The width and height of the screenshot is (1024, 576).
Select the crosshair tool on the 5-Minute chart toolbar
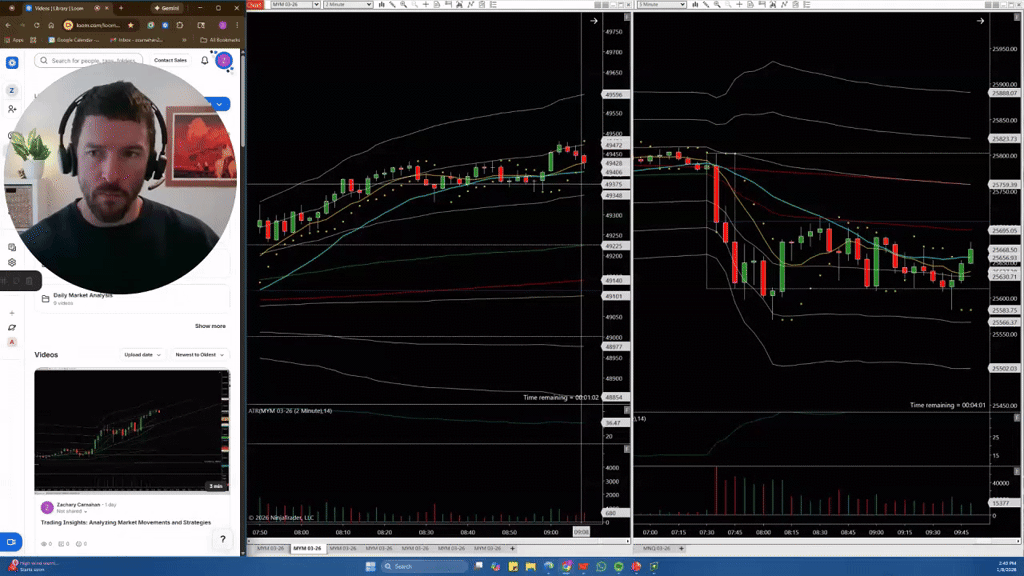click(738, 6)
